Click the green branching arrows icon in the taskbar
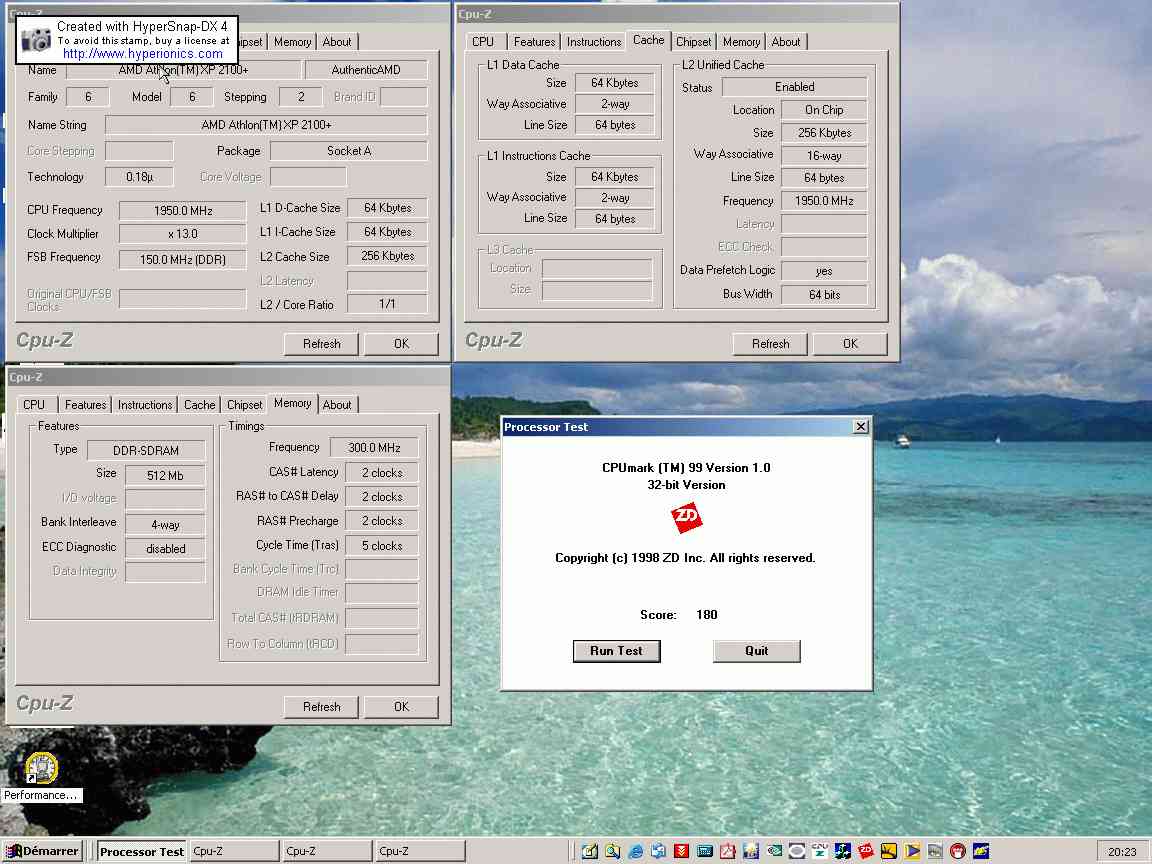The height and width of the screenshot is (864, 1152). (842, 851)
